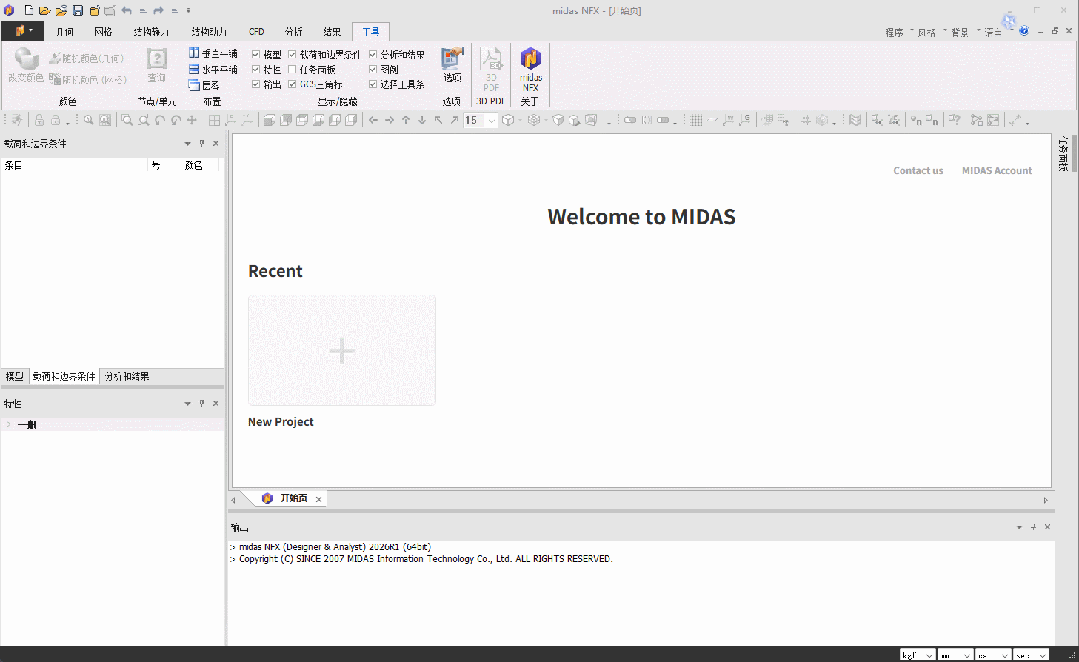Open the 程序 dropdown at top right

coord(898,32)
